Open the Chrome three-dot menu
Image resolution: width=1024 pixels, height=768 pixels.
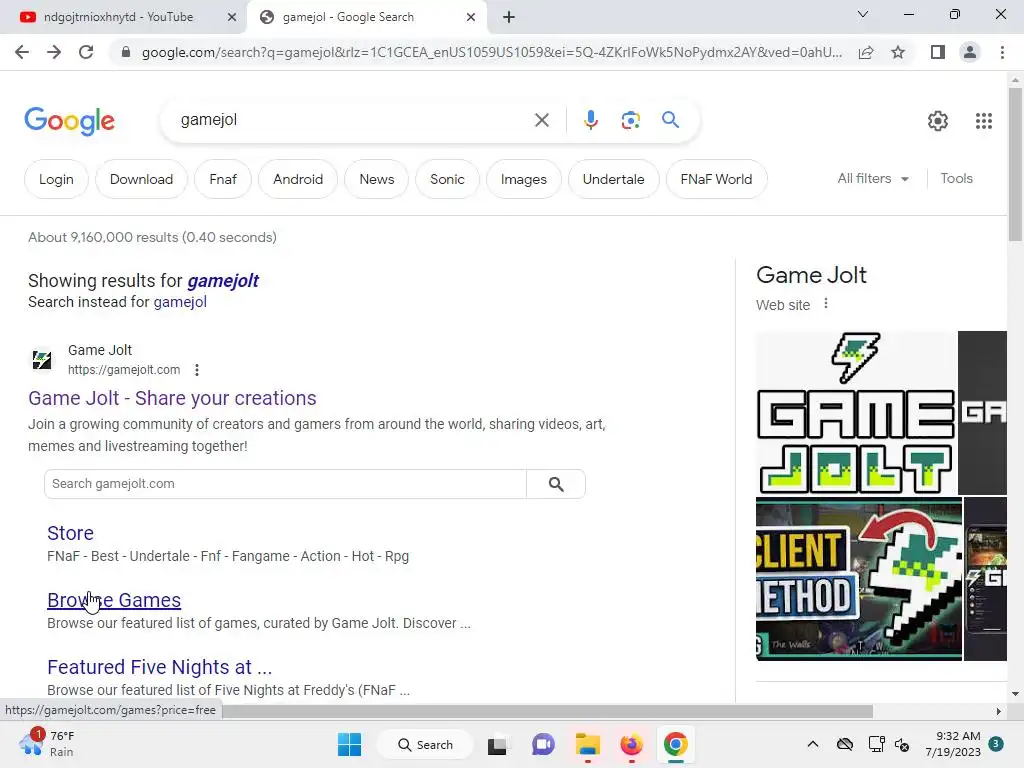pyautogui.click(x=1002, y=52)
